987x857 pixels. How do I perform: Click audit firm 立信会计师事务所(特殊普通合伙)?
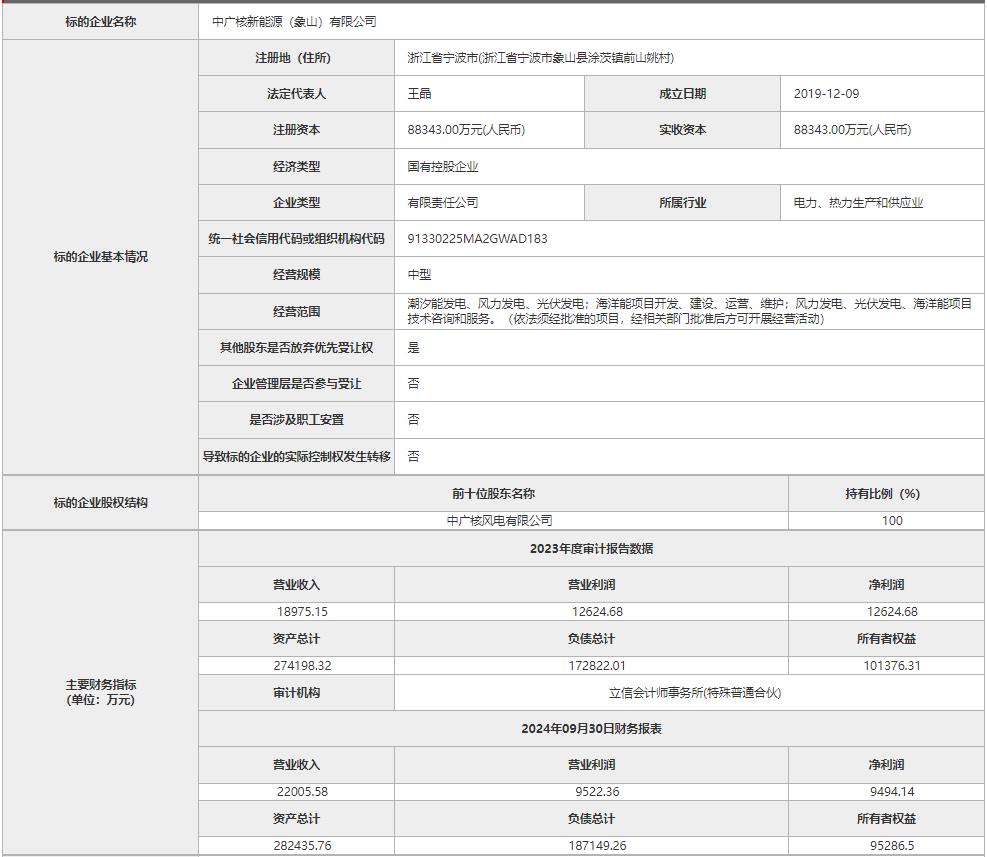(694, 693)
